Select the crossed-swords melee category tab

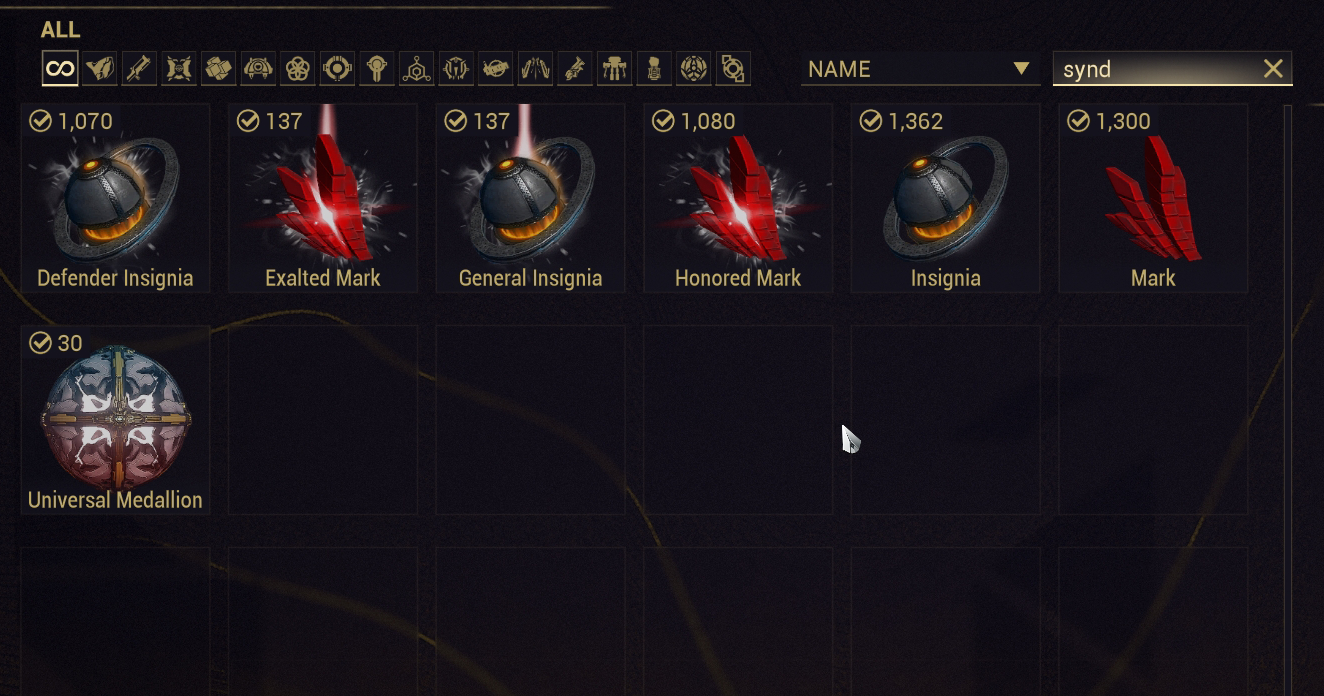[x=179, y=69]
